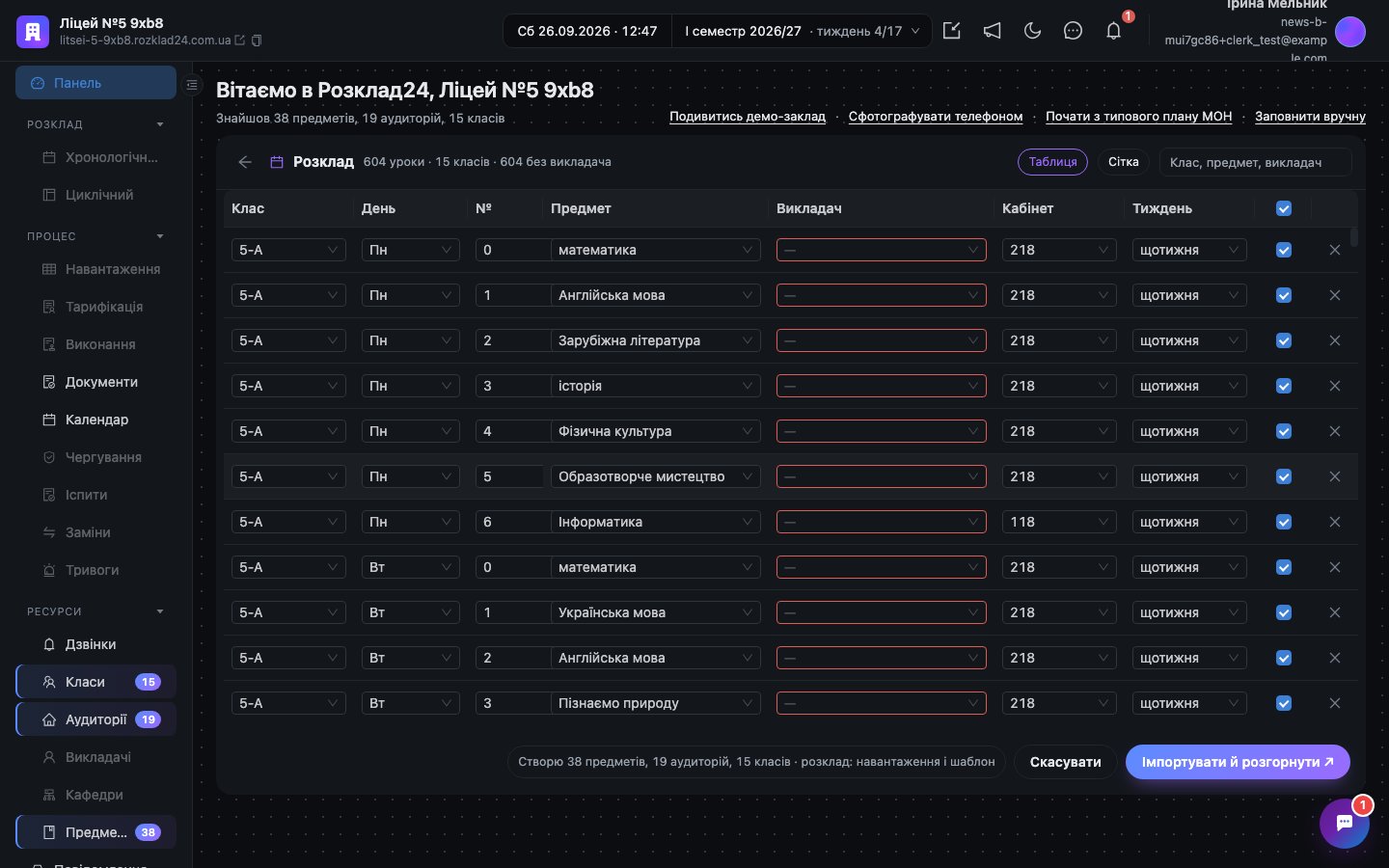Open the school site via the external link icon
This screenshot has width=1389, height=868.
pos(240,41)
